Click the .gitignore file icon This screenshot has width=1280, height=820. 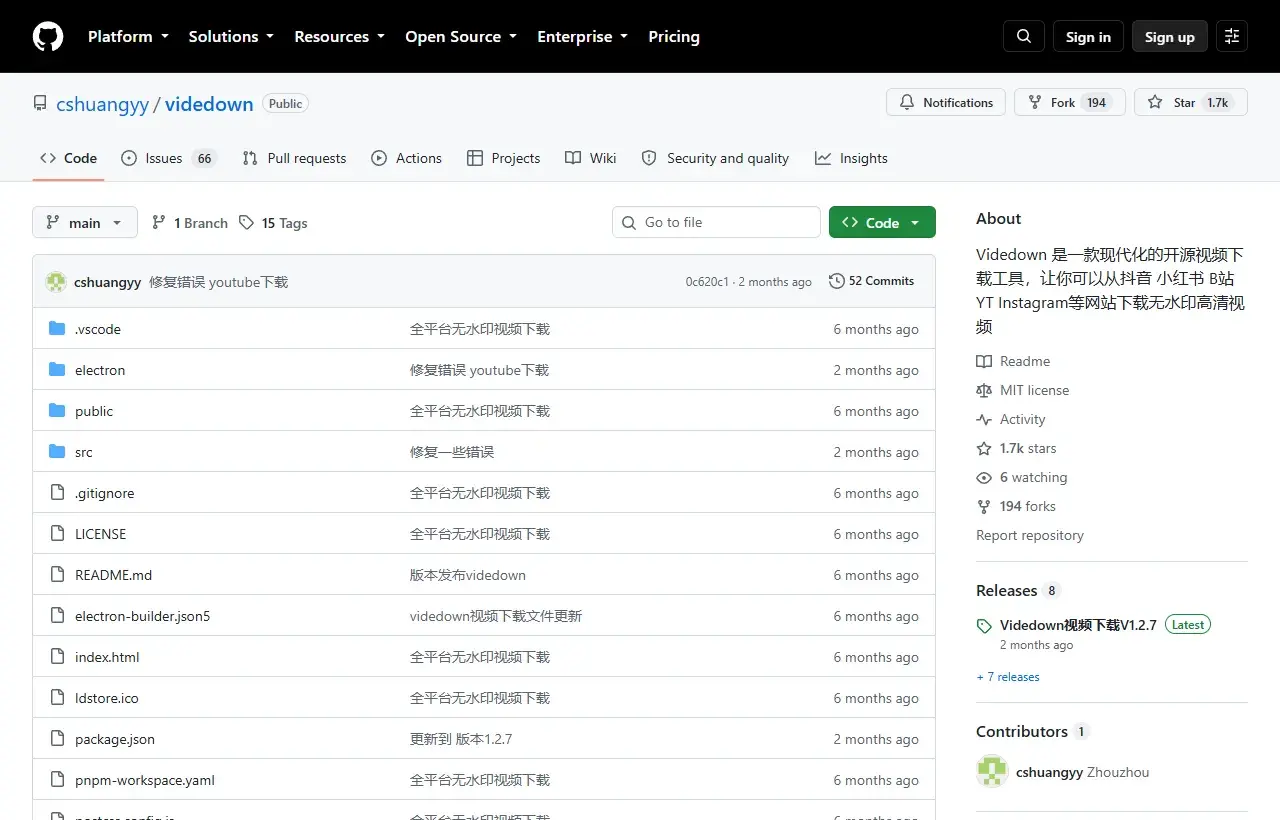pos(57,493)
